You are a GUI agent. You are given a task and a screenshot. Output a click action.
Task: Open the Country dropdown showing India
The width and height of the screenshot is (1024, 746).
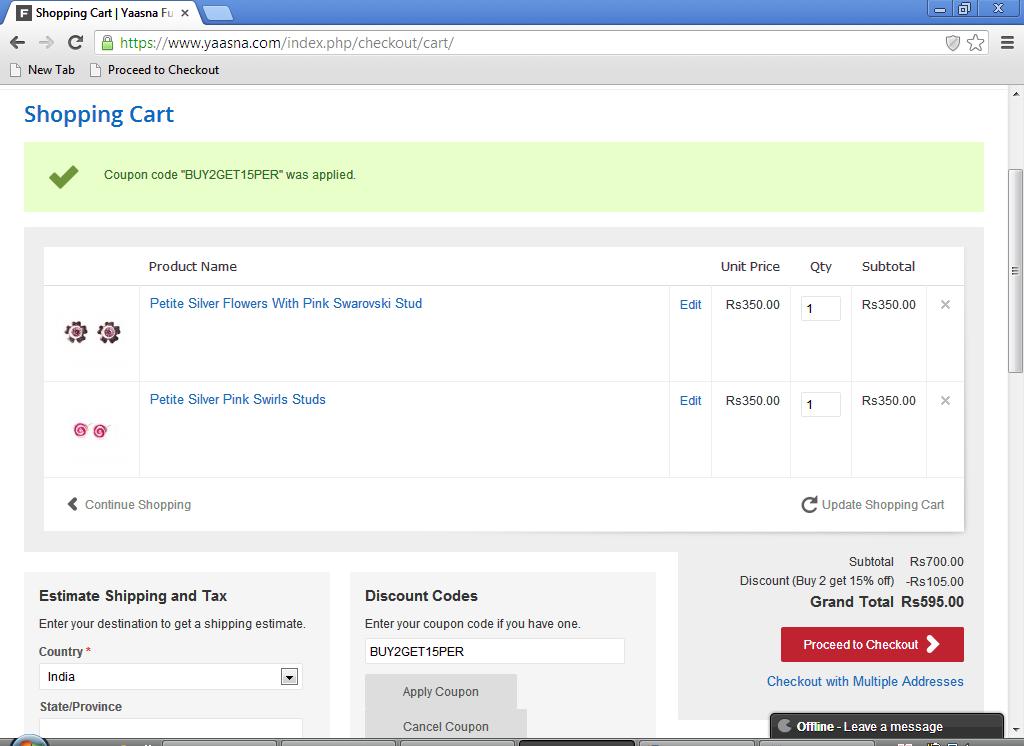[x=288, y=677]
